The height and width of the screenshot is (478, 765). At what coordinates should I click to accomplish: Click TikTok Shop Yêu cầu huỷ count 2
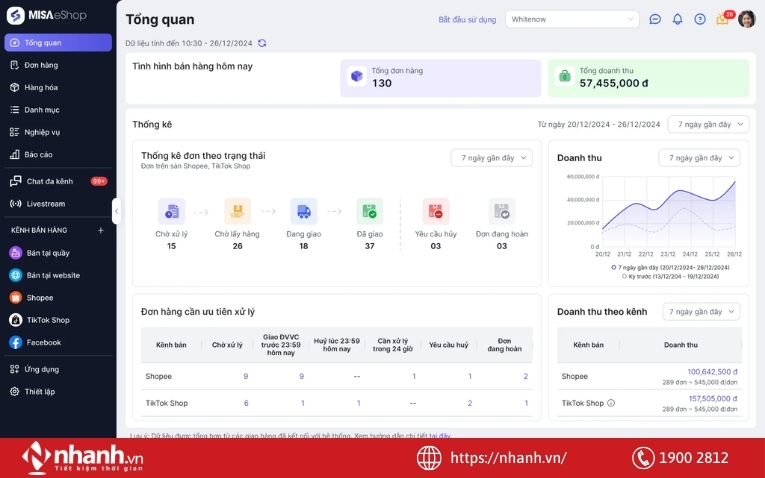click(x=470, y=403)
